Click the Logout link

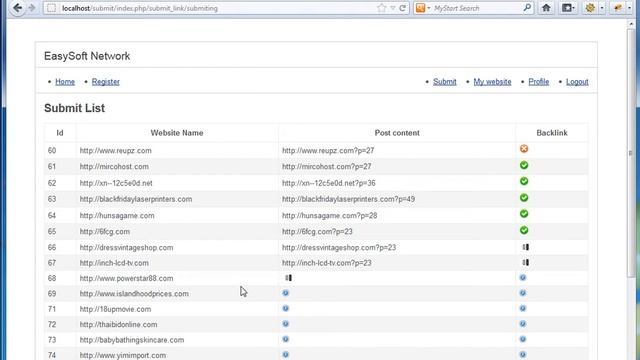[577, 82]
